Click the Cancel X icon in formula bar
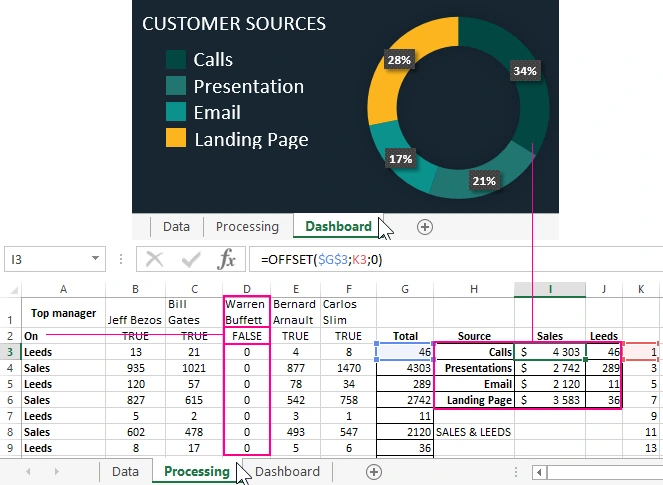The image size is (663, 485). pos(154,259)
